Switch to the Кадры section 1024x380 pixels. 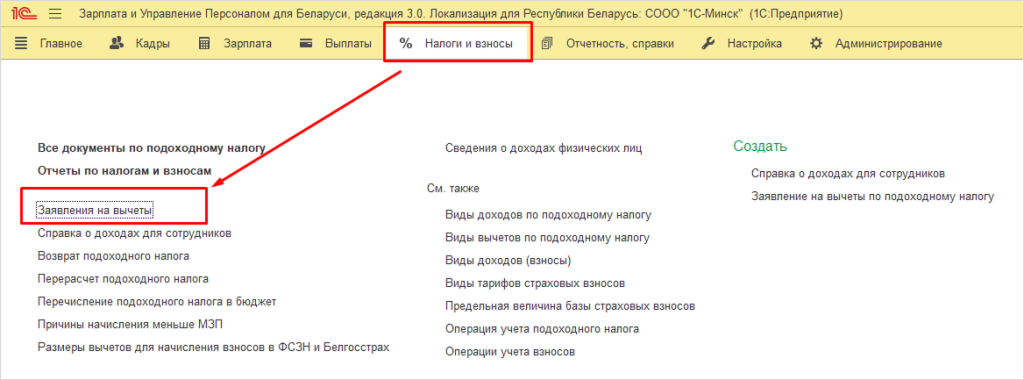153,44
